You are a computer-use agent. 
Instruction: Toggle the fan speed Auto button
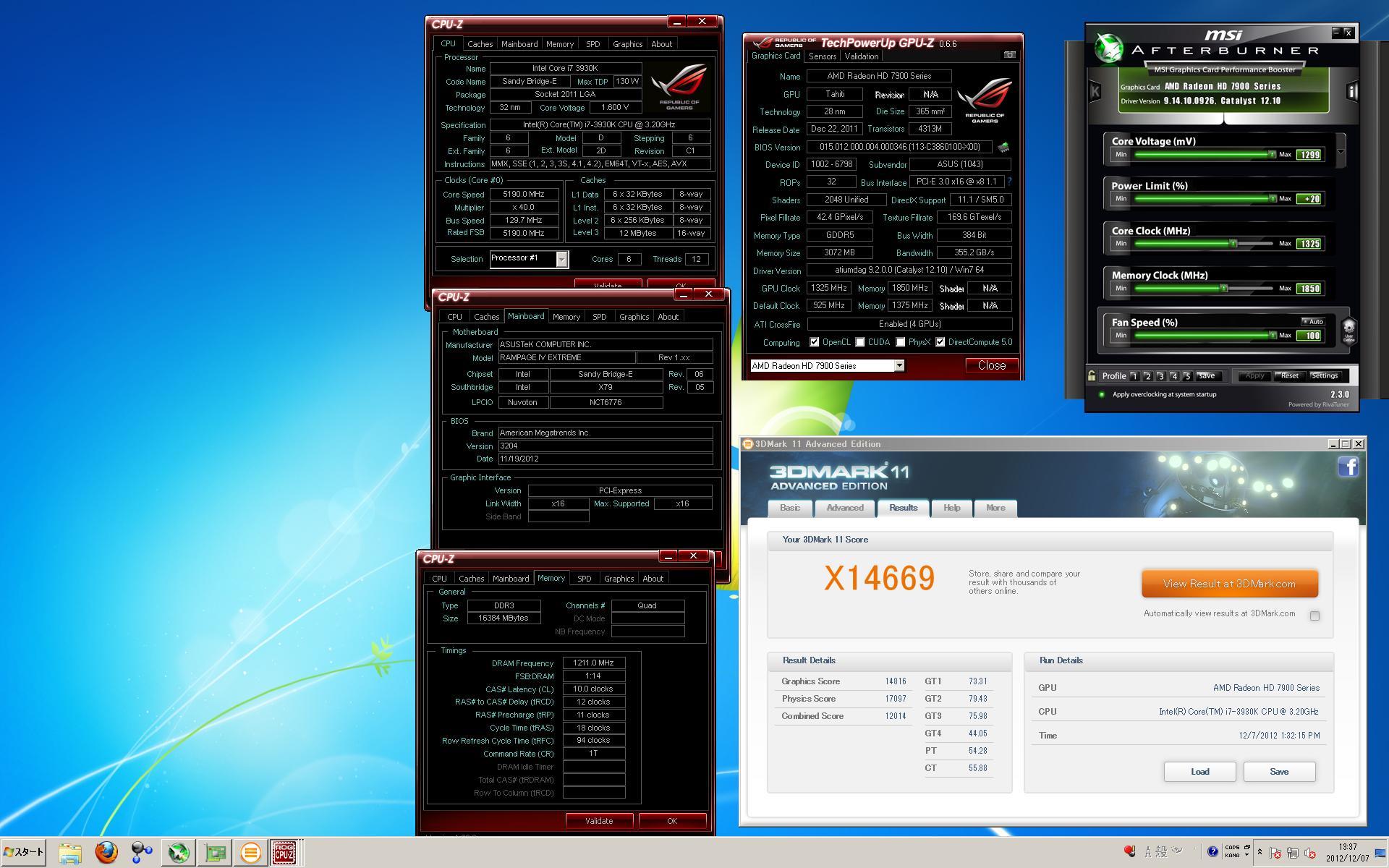coord(1313,322)
